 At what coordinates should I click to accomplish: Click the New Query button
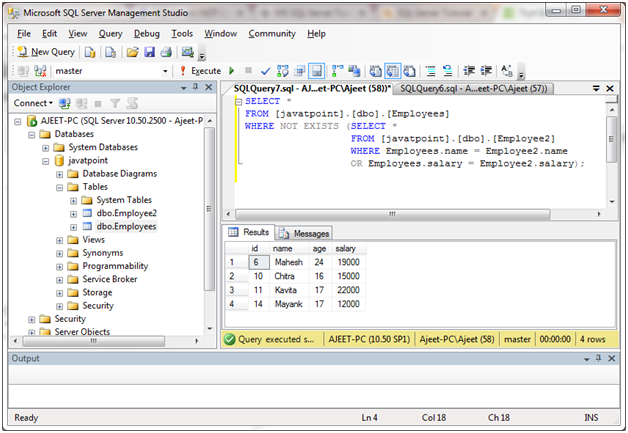46,52
